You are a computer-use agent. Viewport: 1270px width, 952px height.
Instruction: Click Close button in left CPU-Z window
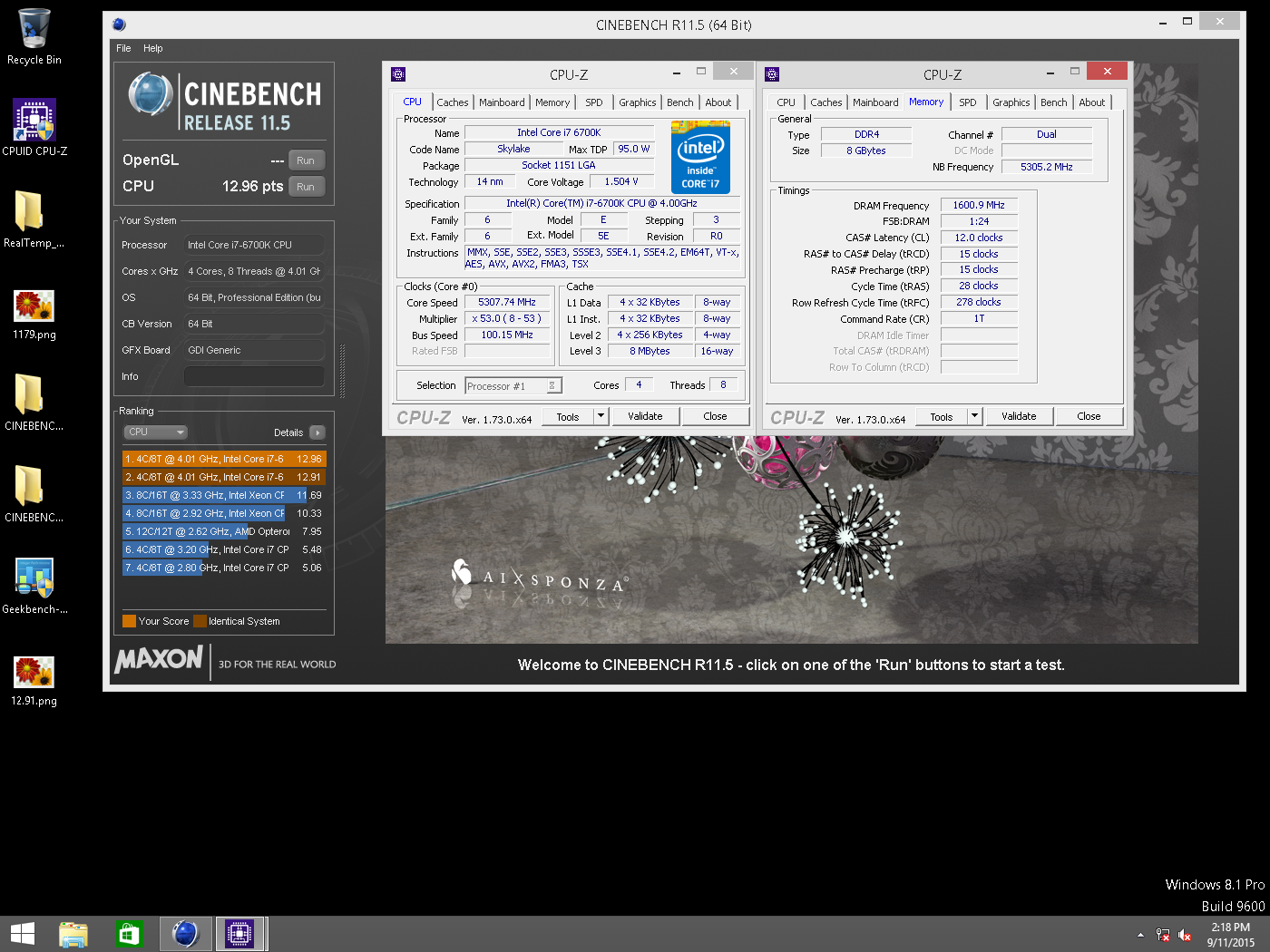point(715,416)
